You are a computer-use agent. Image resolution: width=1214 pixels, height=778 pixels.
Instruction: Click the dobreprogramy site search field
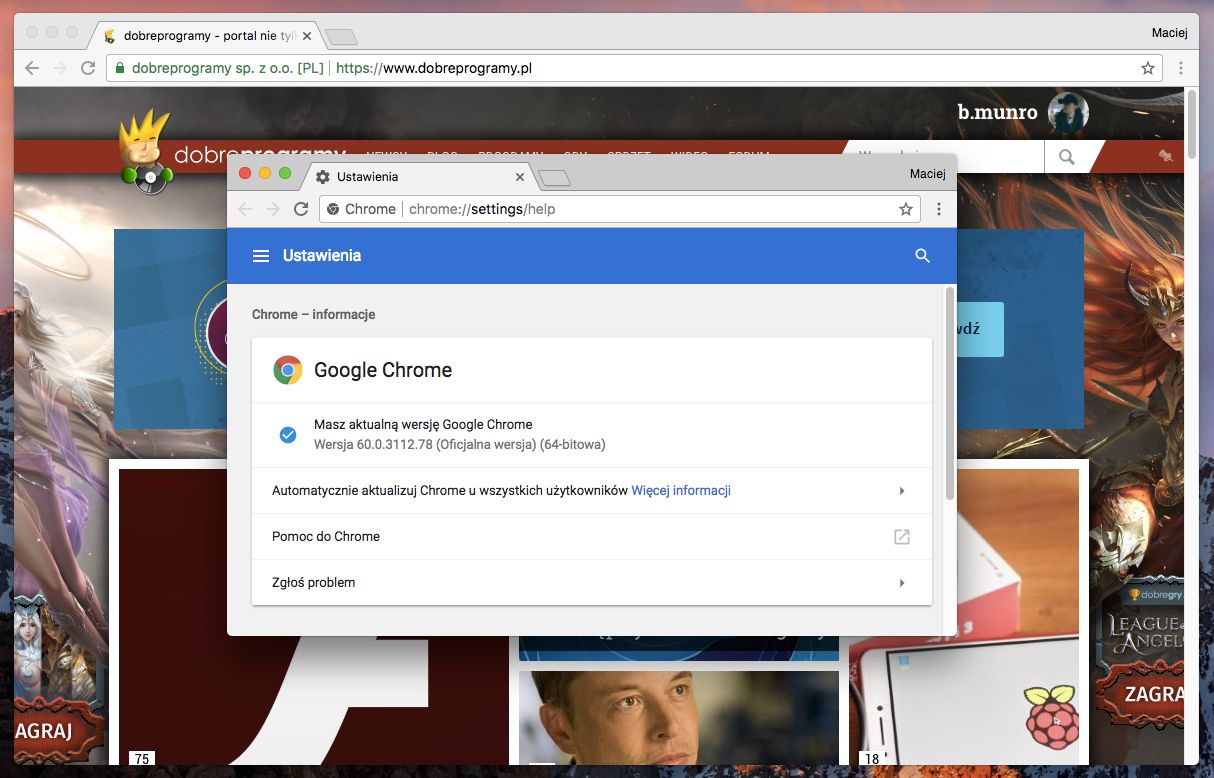point(945,156)
